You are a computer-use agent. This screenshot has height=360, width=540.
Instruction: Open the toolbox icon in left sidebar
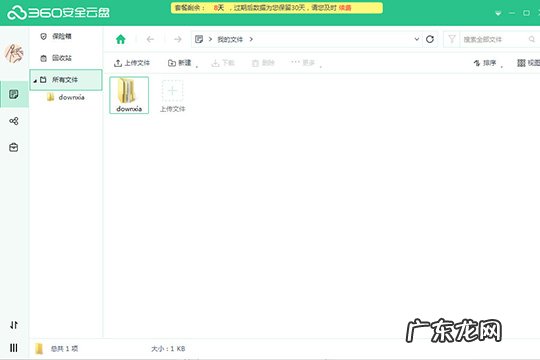(14, 147)
